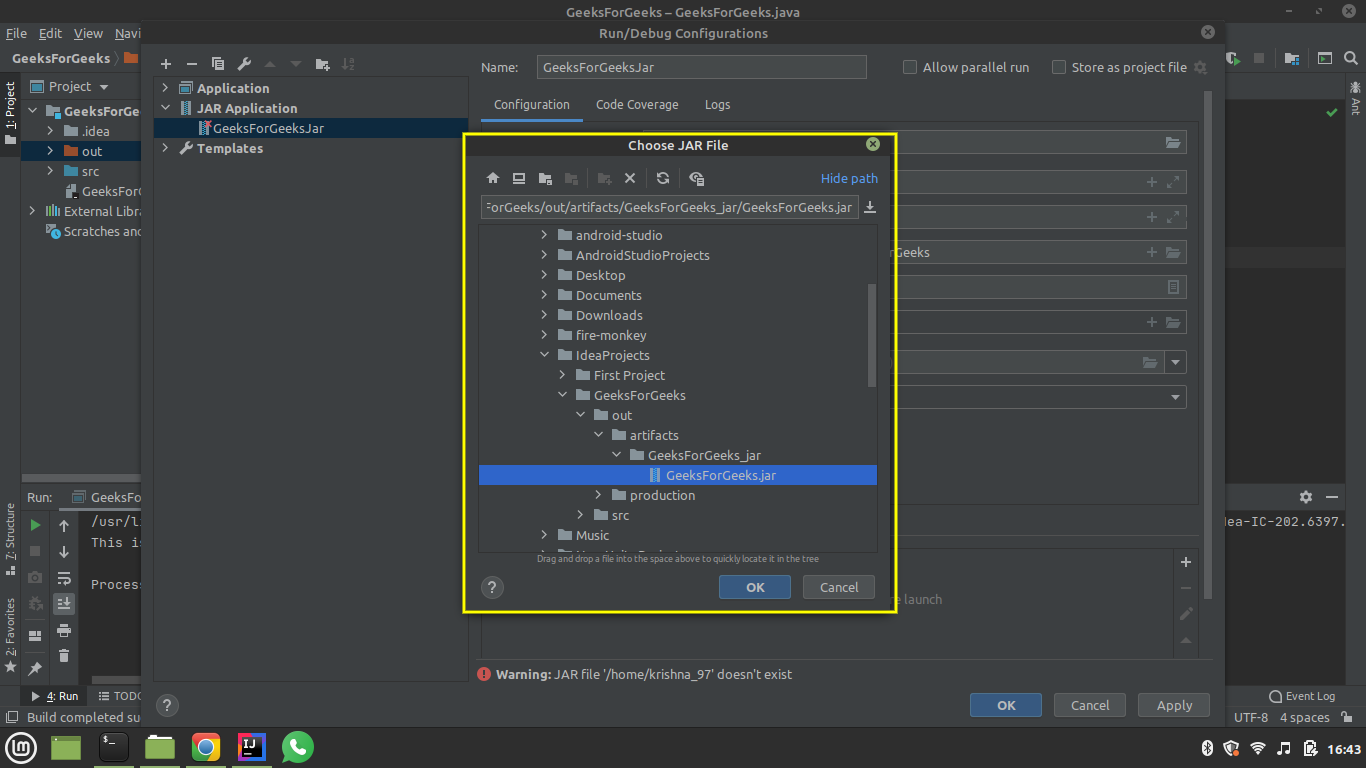Click the delete X icon in chooser toolbar
The image size is (1366, 768).
pos(630,178)
